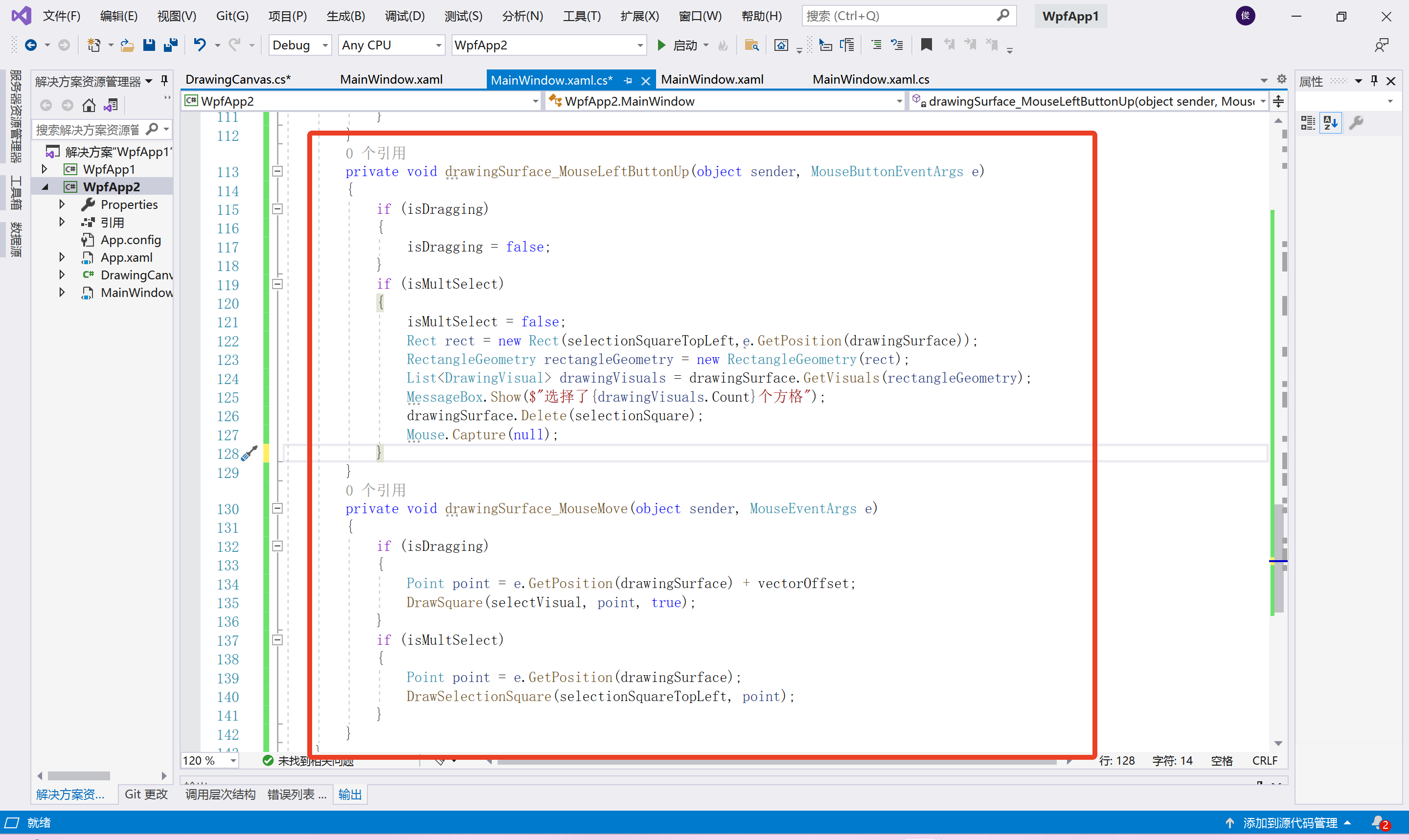Viewport: 1409px width, 840px height.
Task: Switch to the DrawingCanvas.cs tab
Action: coord(238,80)
